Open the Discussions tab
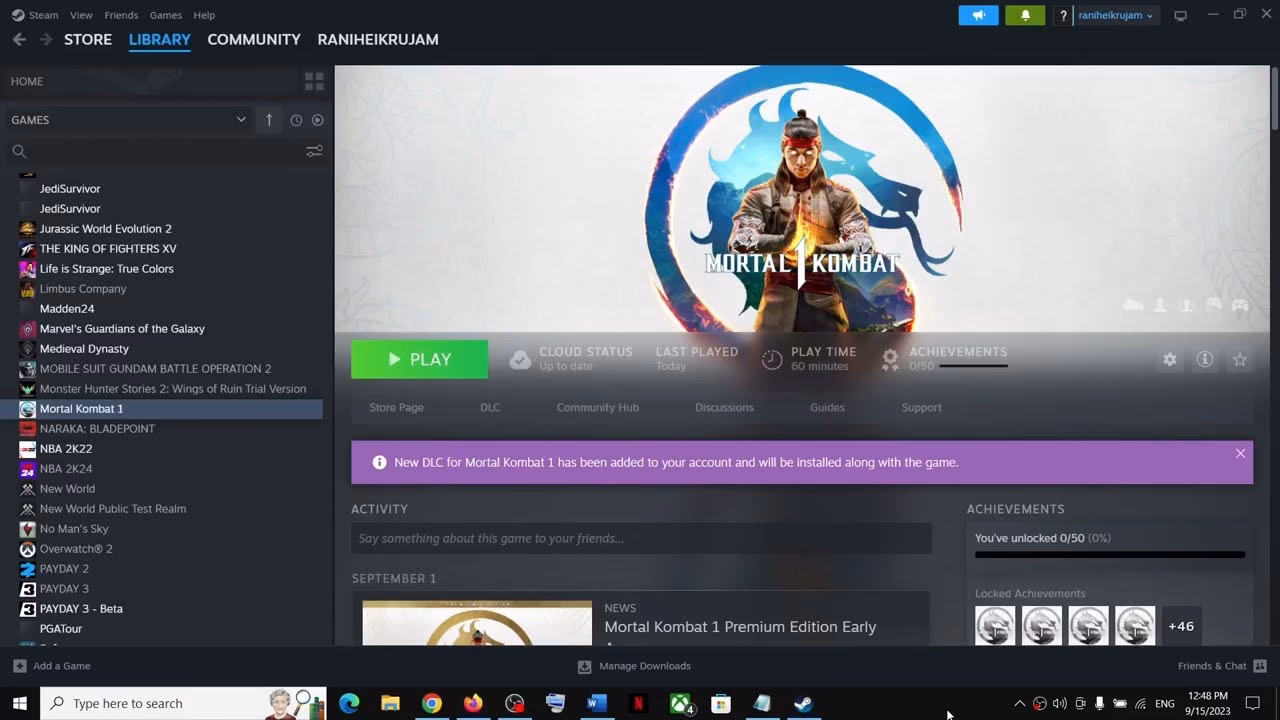The image size is (1280, 720). [724, 407]
